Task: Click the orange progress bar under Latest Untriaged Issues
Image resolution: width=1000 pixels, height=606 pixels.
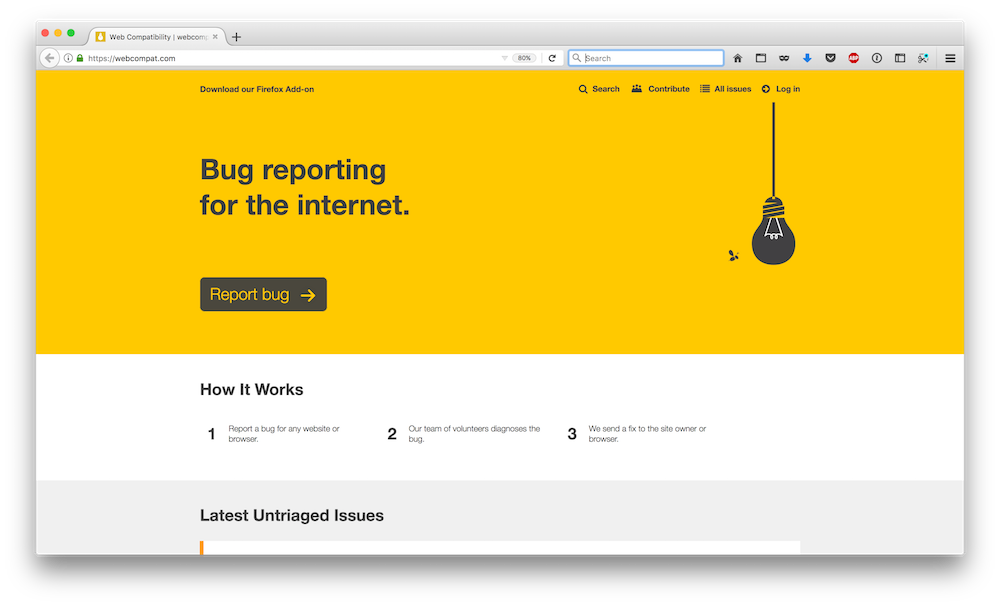Action: pyautogui.click(x=202, y=547)
